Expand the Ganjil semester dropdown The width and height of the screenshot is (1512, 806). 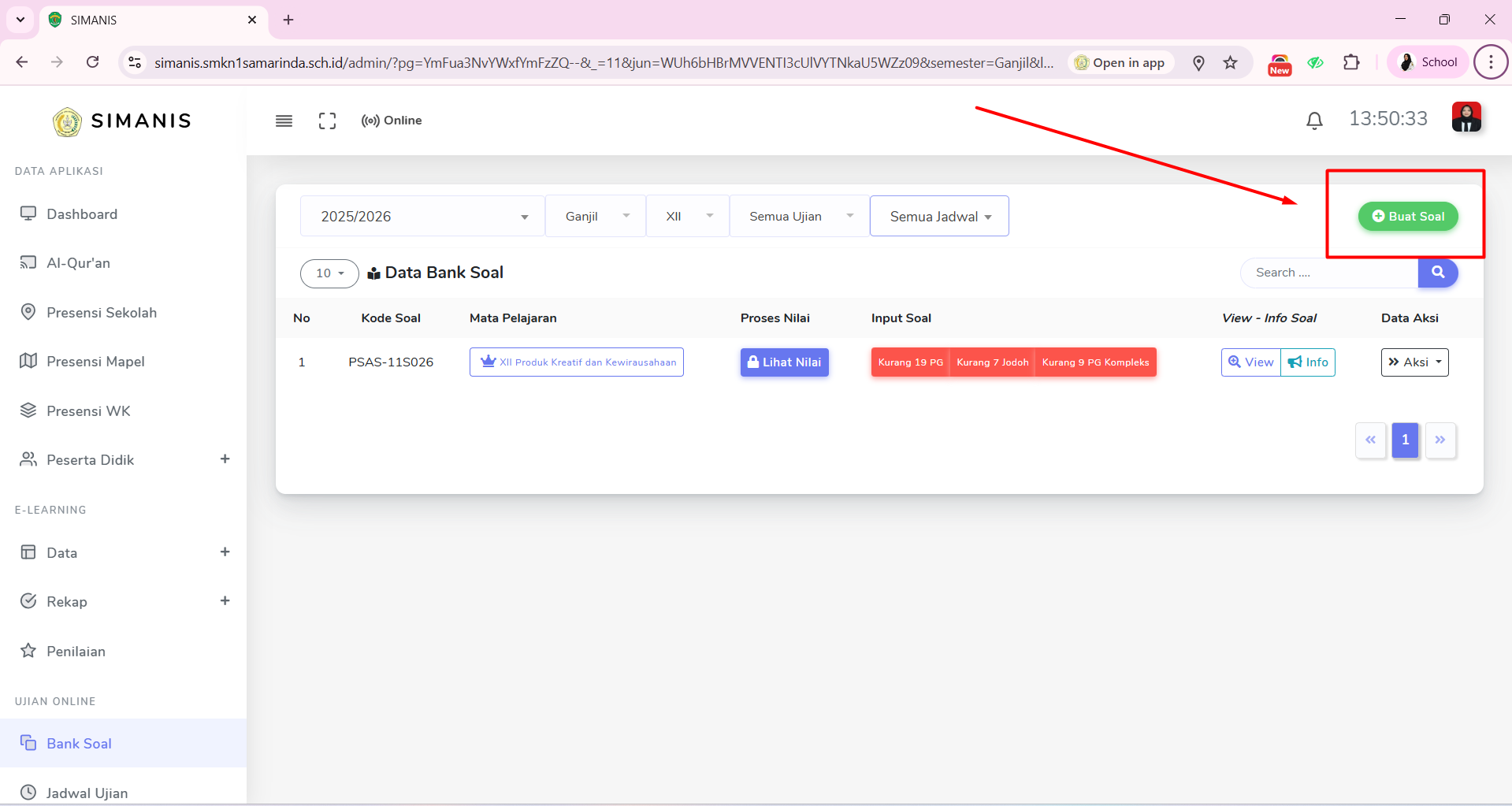[x=596, y=217]
